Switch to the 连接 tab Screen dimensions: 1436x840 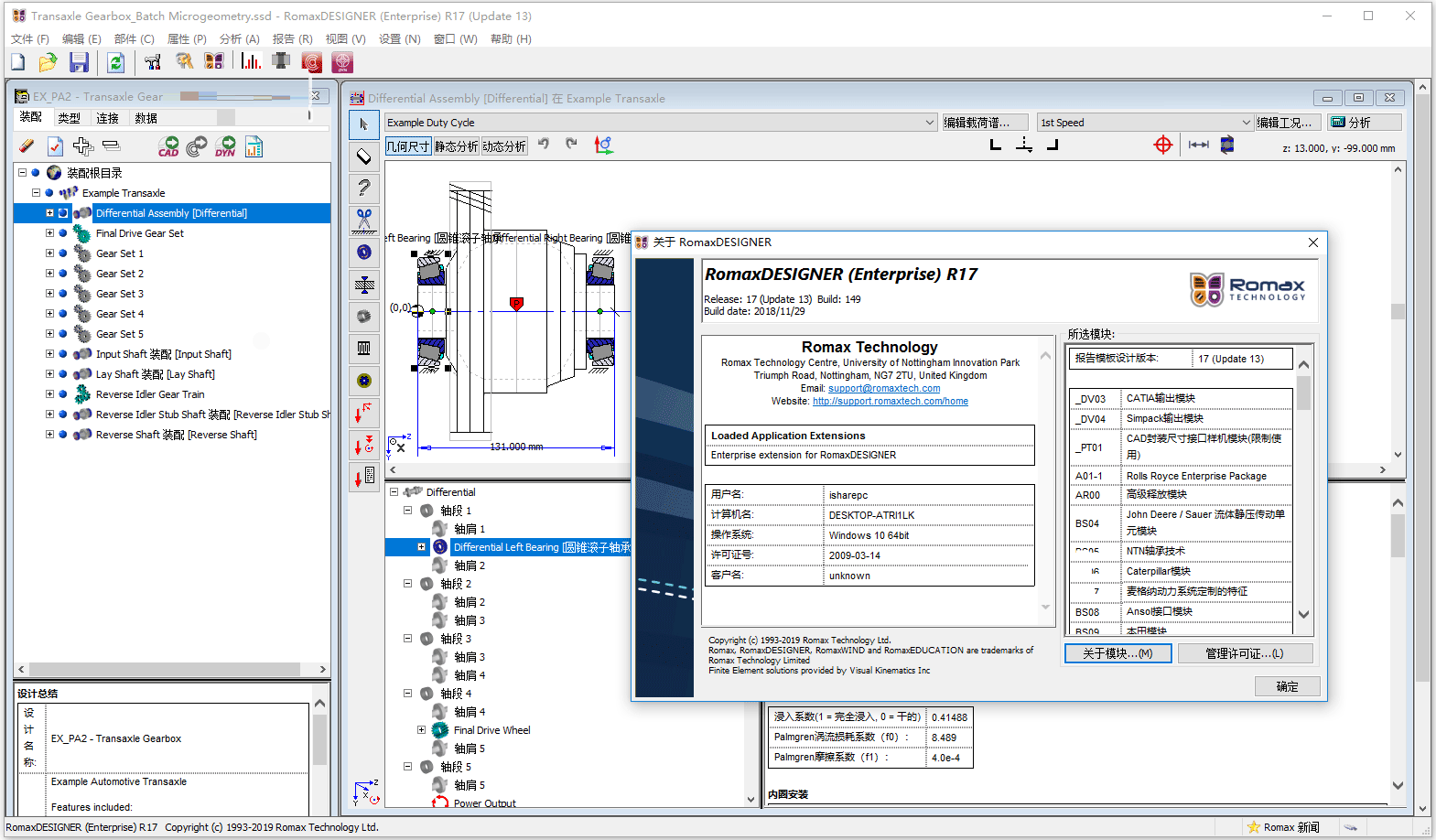[x=108, y=118]
